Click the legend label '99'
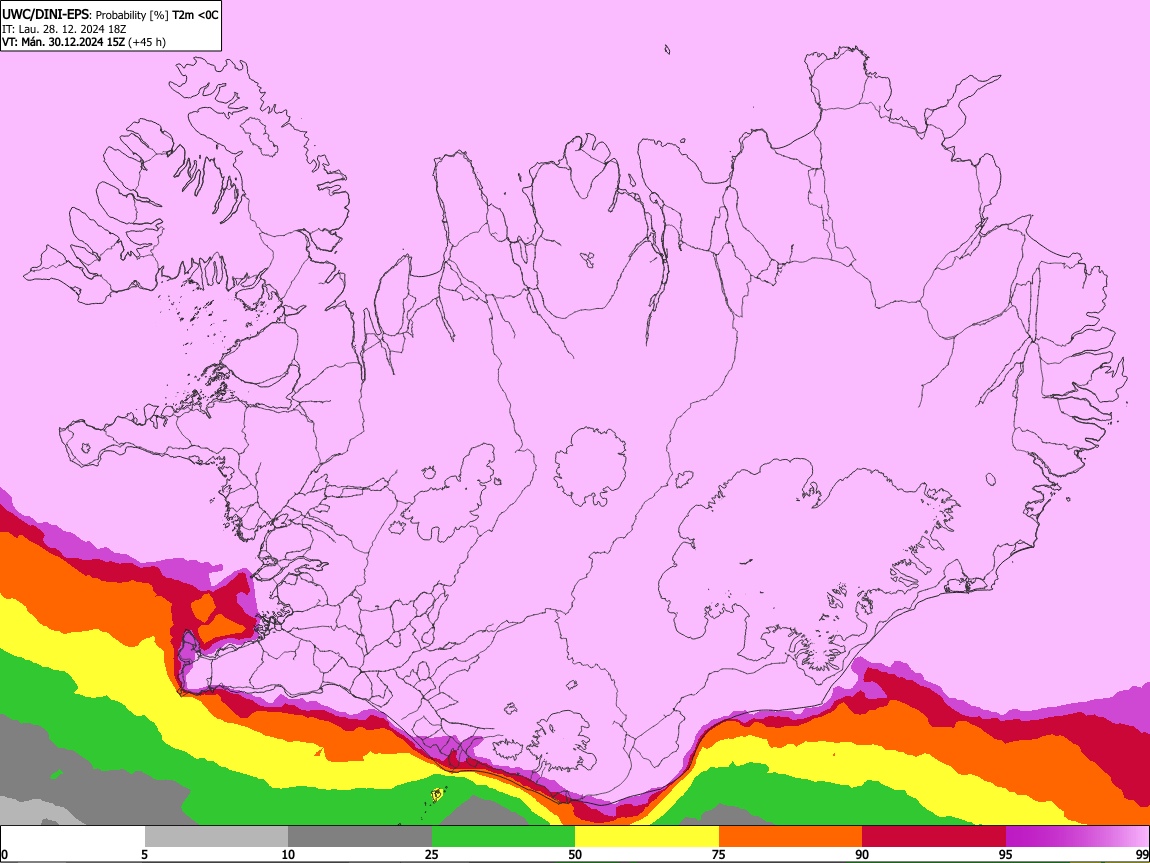This screenshot has width=1150, height=863. pos(1141,855)
